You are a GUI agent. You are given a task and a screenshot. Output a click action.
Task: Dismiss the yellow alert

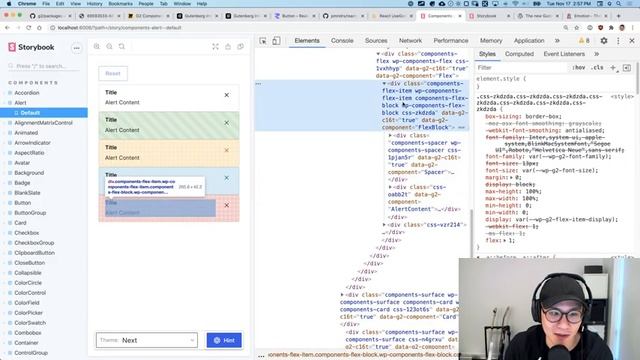tap(227, 150)
